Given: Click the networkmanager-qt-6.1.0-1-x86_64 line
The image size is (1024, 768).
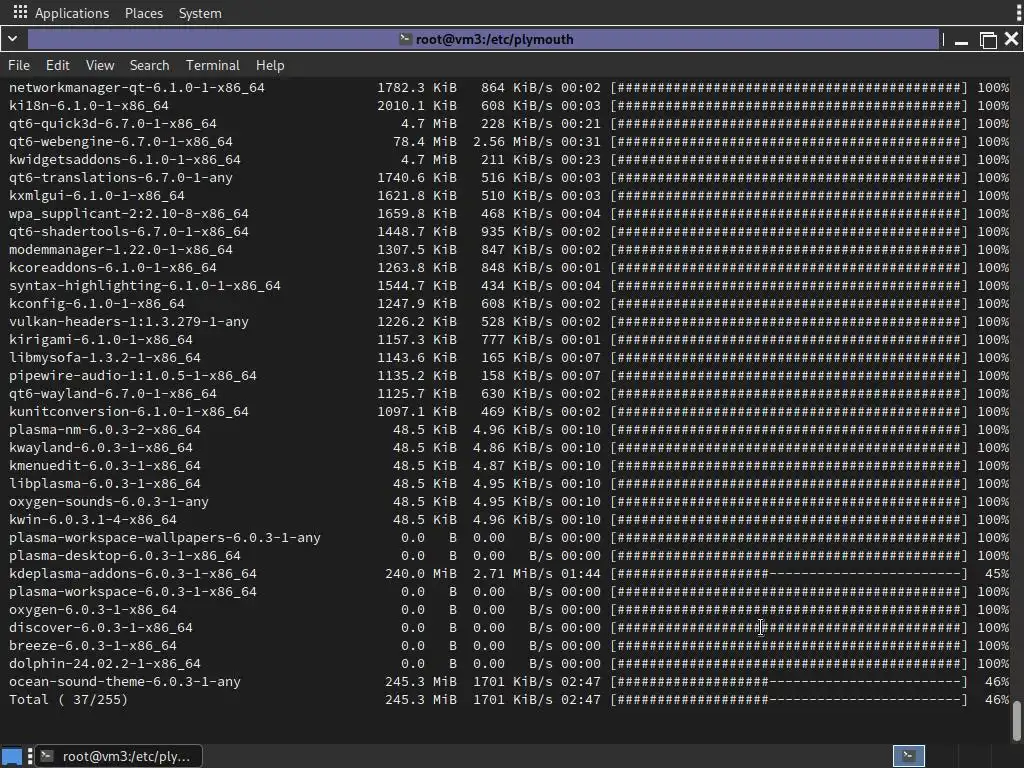Looking at the screenshot, I should (509, 88).
